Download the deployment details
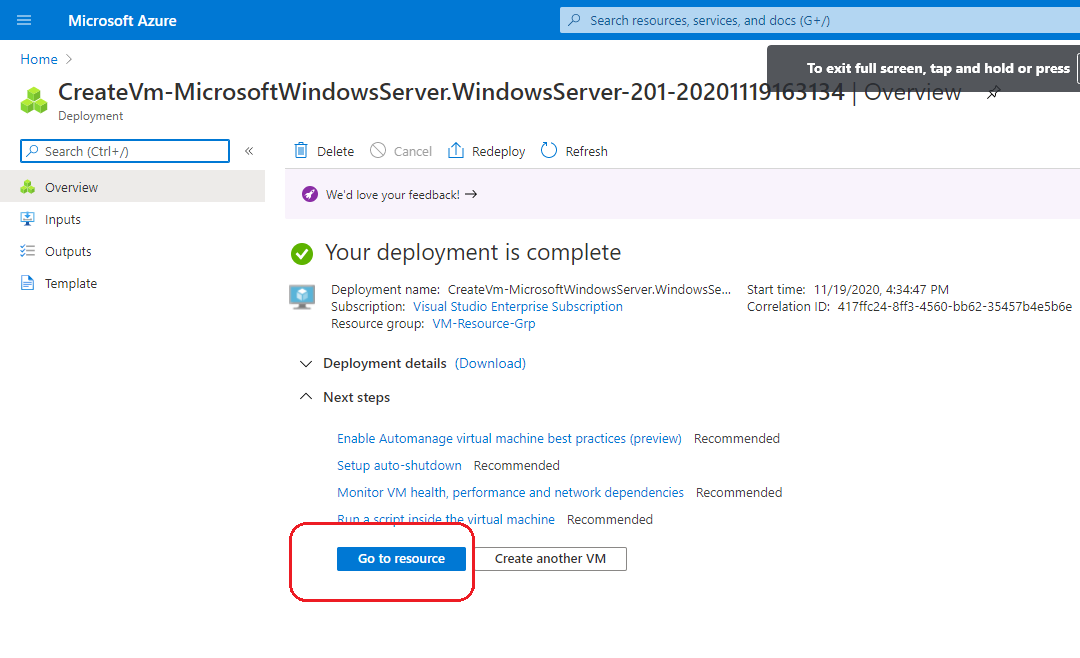1080x658 pixels. click(x=490, y=363)
